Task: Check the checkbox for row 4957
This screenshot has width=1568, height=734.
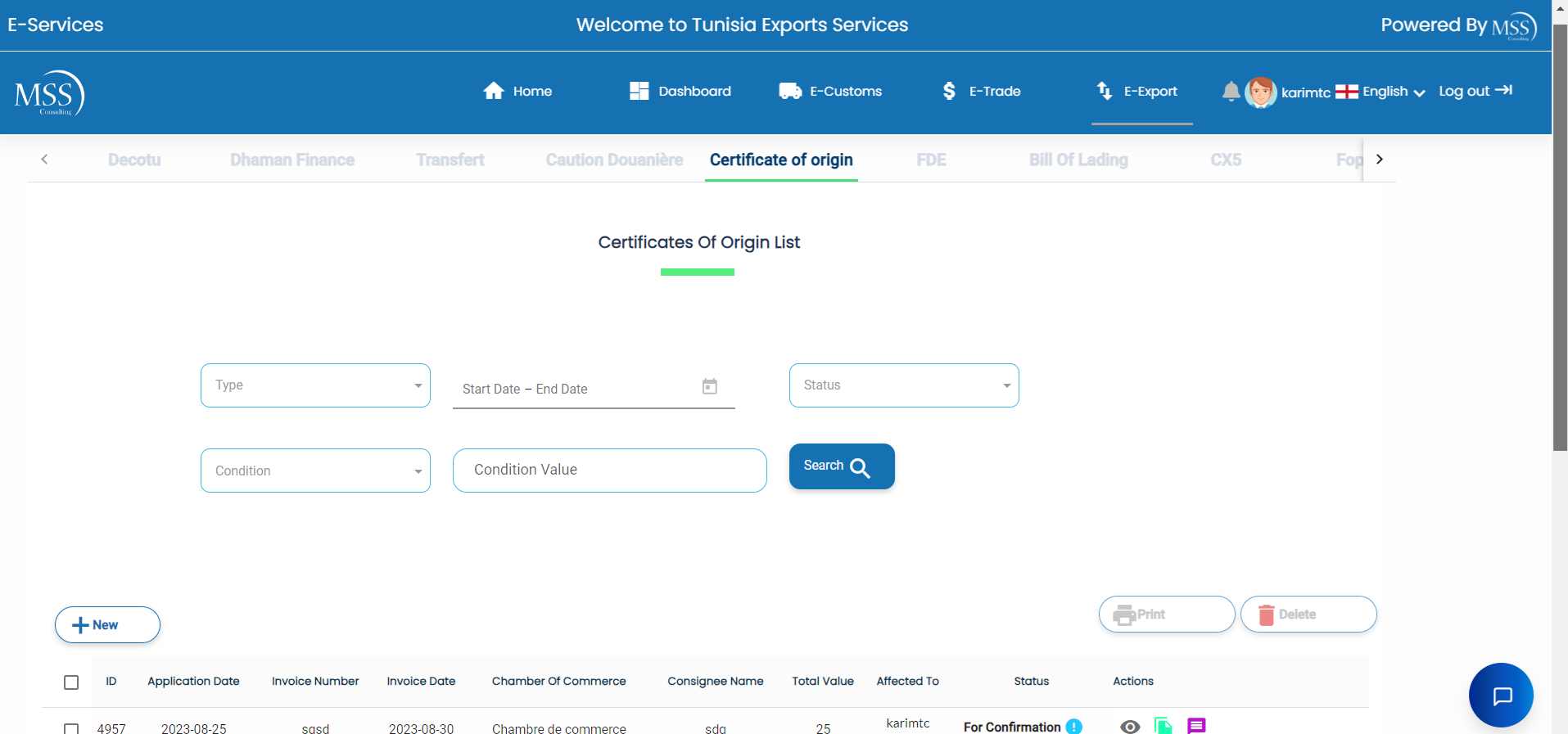Action: click(x=71, y=728)
